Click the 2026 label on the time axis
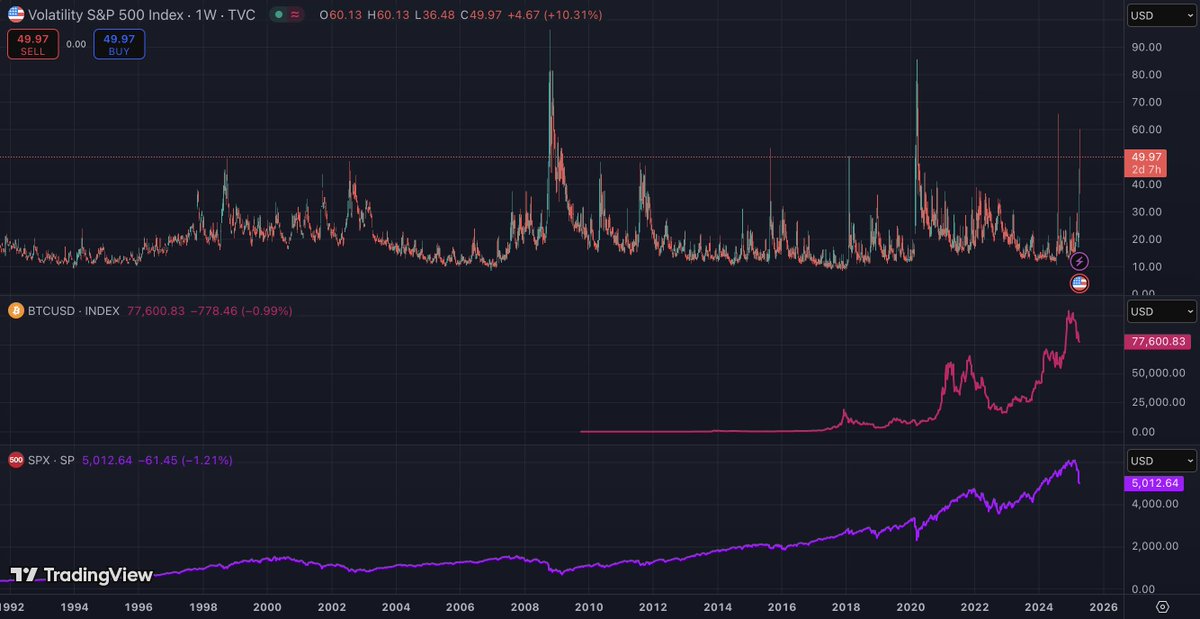This screenshot has width=1200, height=619. pyautogui.click(x=1102, y=606)
